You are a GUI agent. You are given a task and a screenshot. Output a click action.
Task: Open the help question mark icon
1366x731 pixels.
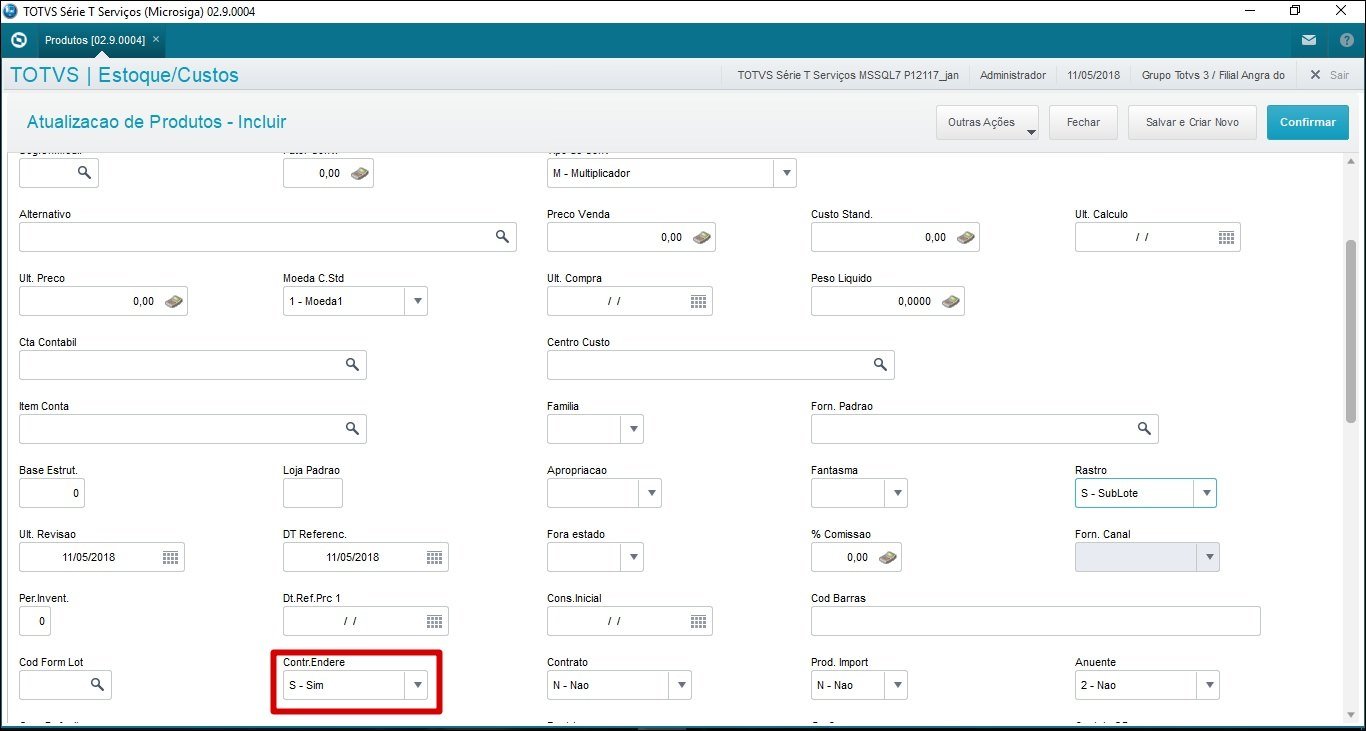[1346, 41]
